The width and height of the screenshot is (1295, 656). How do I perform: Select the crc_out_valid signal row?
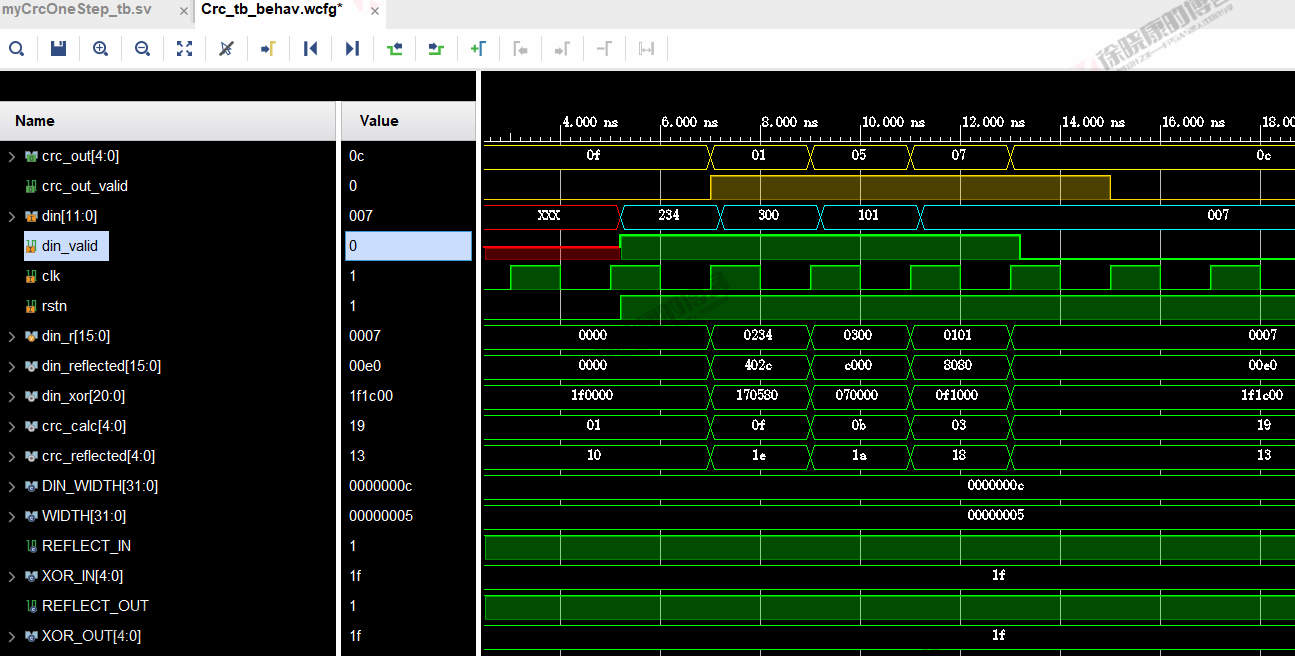[x=84, y=186]
